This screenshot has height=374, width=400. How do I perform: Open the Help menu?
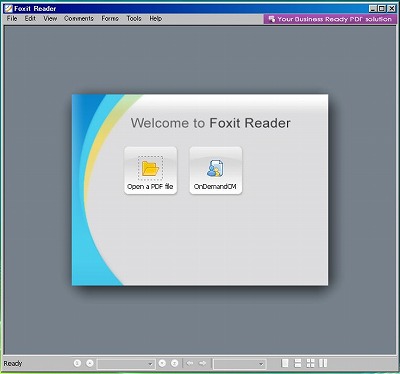(155, 19)
